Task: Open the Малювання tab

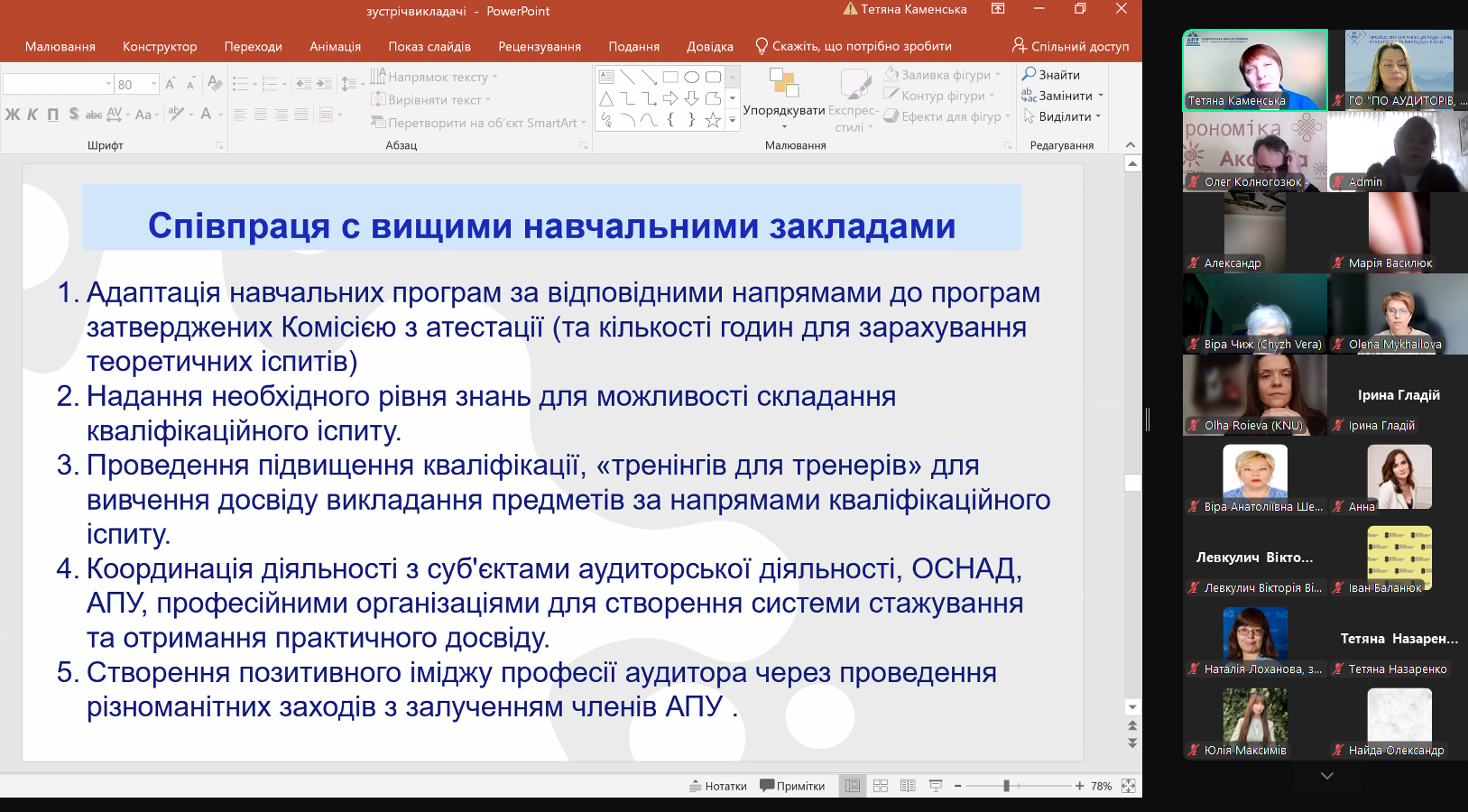Action: coord(60,46)
